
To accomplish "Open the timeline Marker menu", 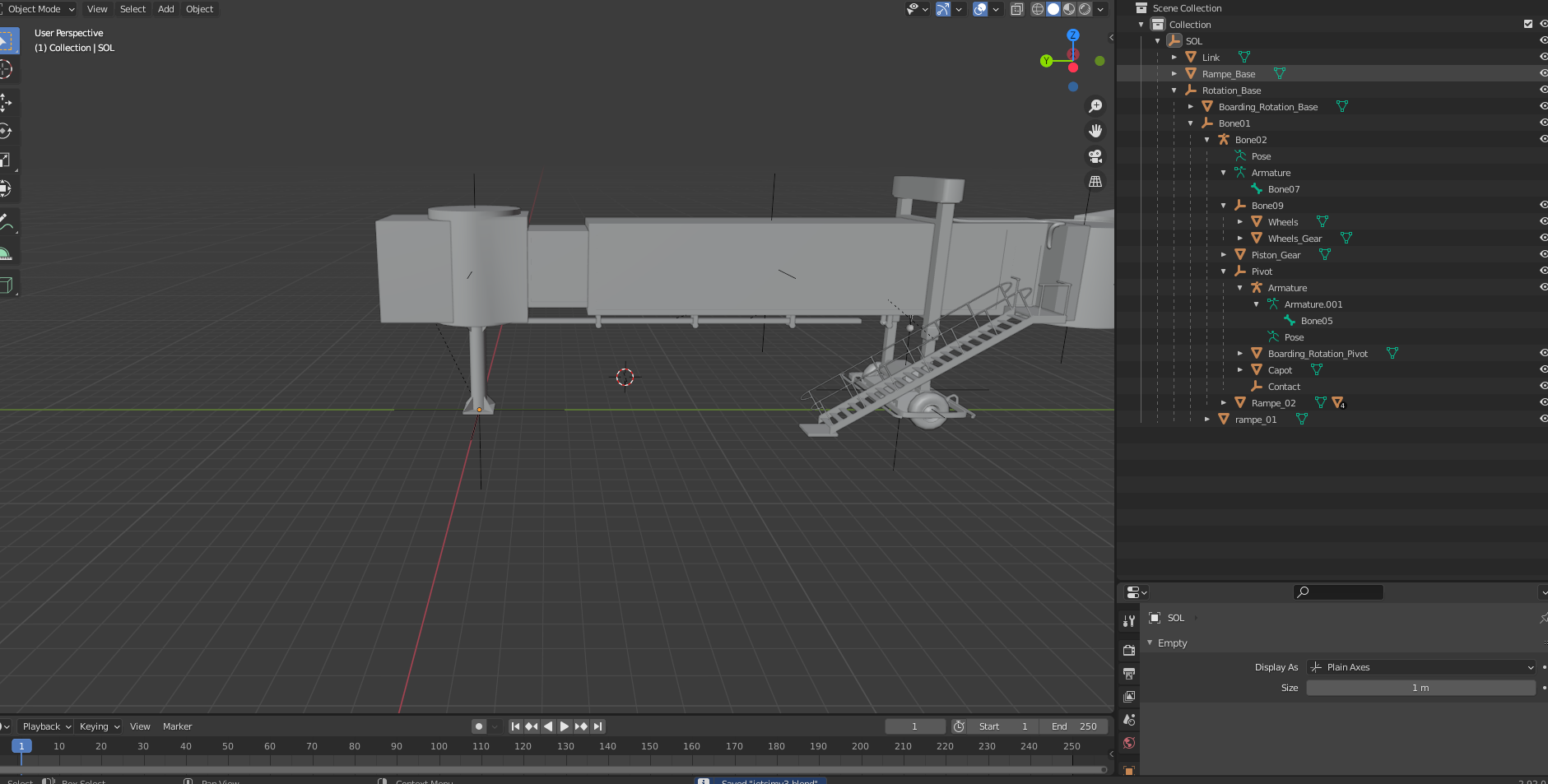I will point(178,726).
